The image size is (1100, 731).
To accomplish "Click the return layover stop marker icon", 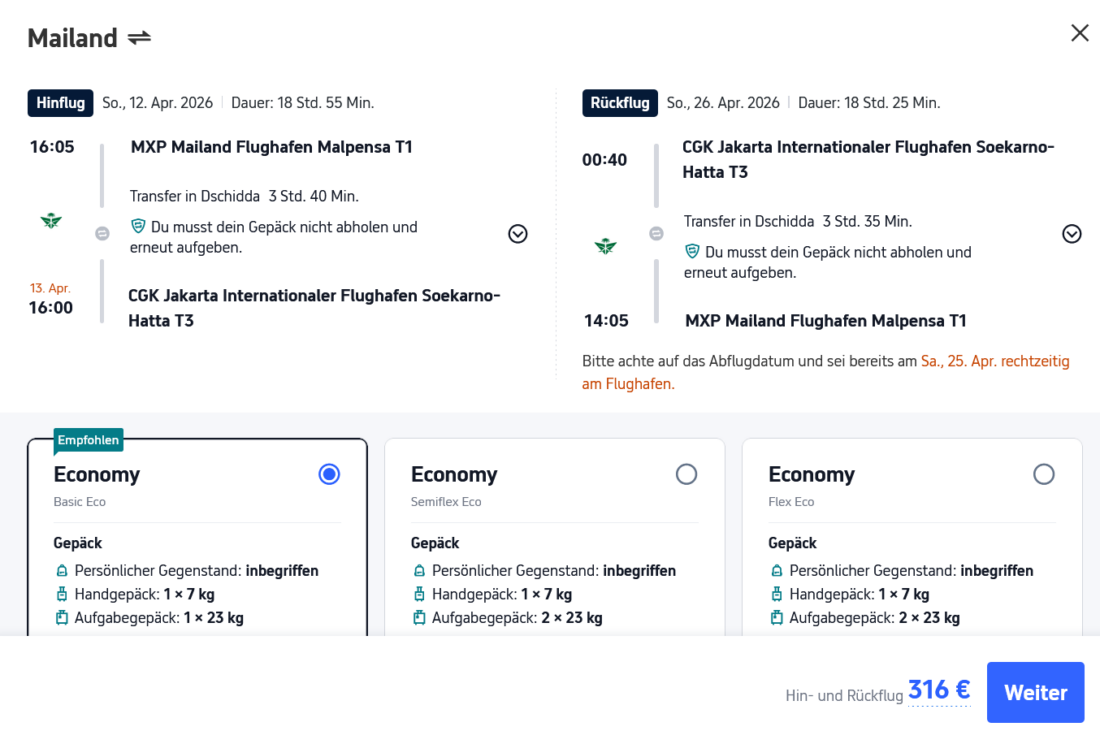I will pos(656,233).
